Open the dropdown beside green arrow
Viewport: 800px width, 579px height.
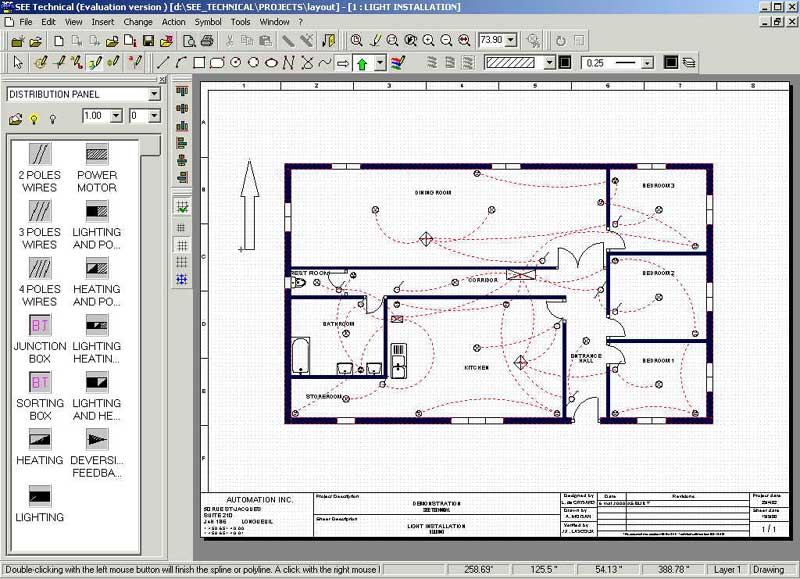[380, 63]
